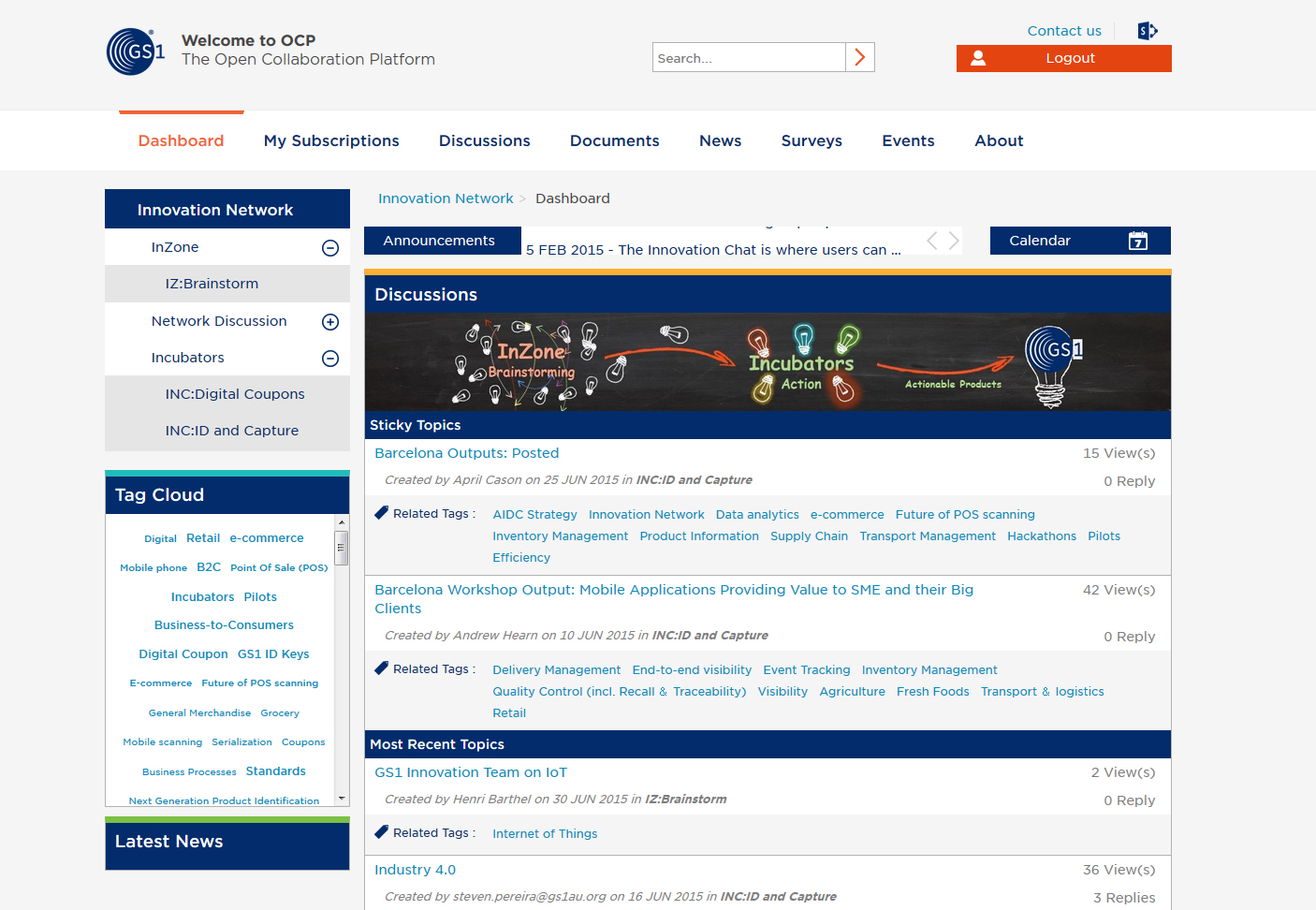Screen dimensions: 1316x910
Task: Click the Event Tracking tag
Action: pyautogui.click(x=807, y=670)
